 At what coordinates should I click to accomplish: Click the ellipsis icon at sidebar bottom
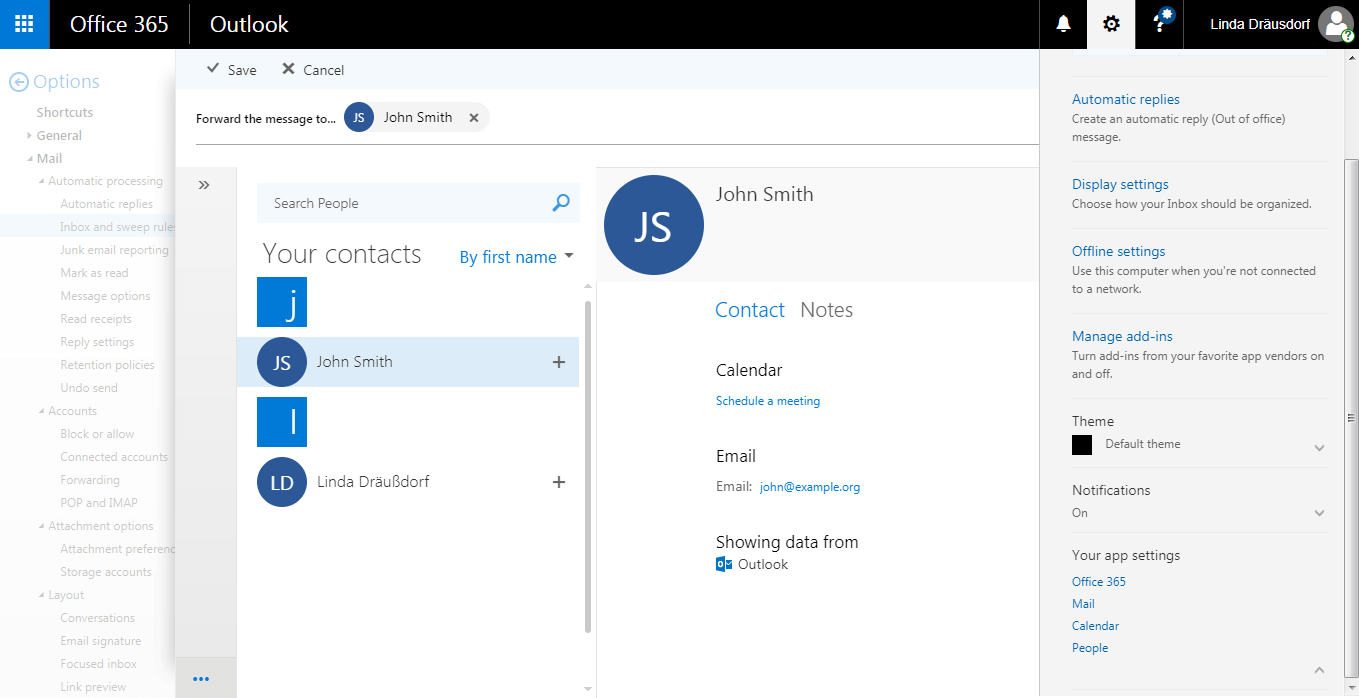pyautogui.click(x=203, y=678)
